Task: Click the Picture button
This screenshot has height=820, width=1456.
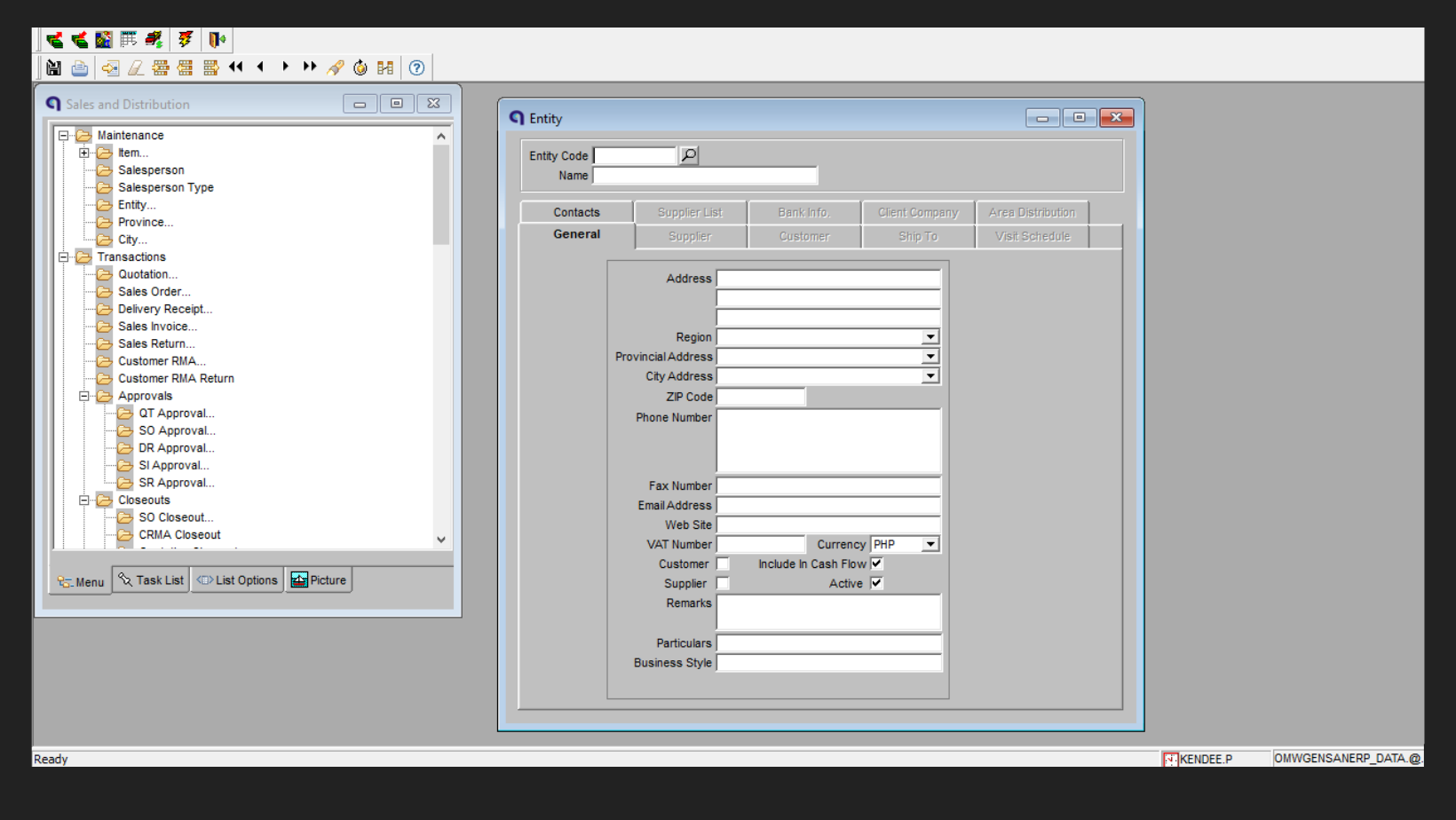Action: click(x=319, y=580)
